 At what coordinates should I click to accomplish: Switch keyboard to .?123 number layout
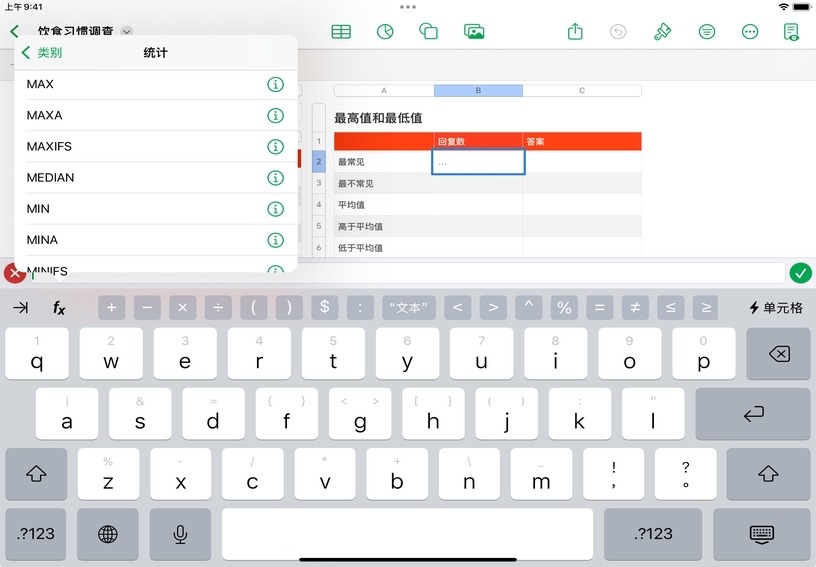click(37, 534)
